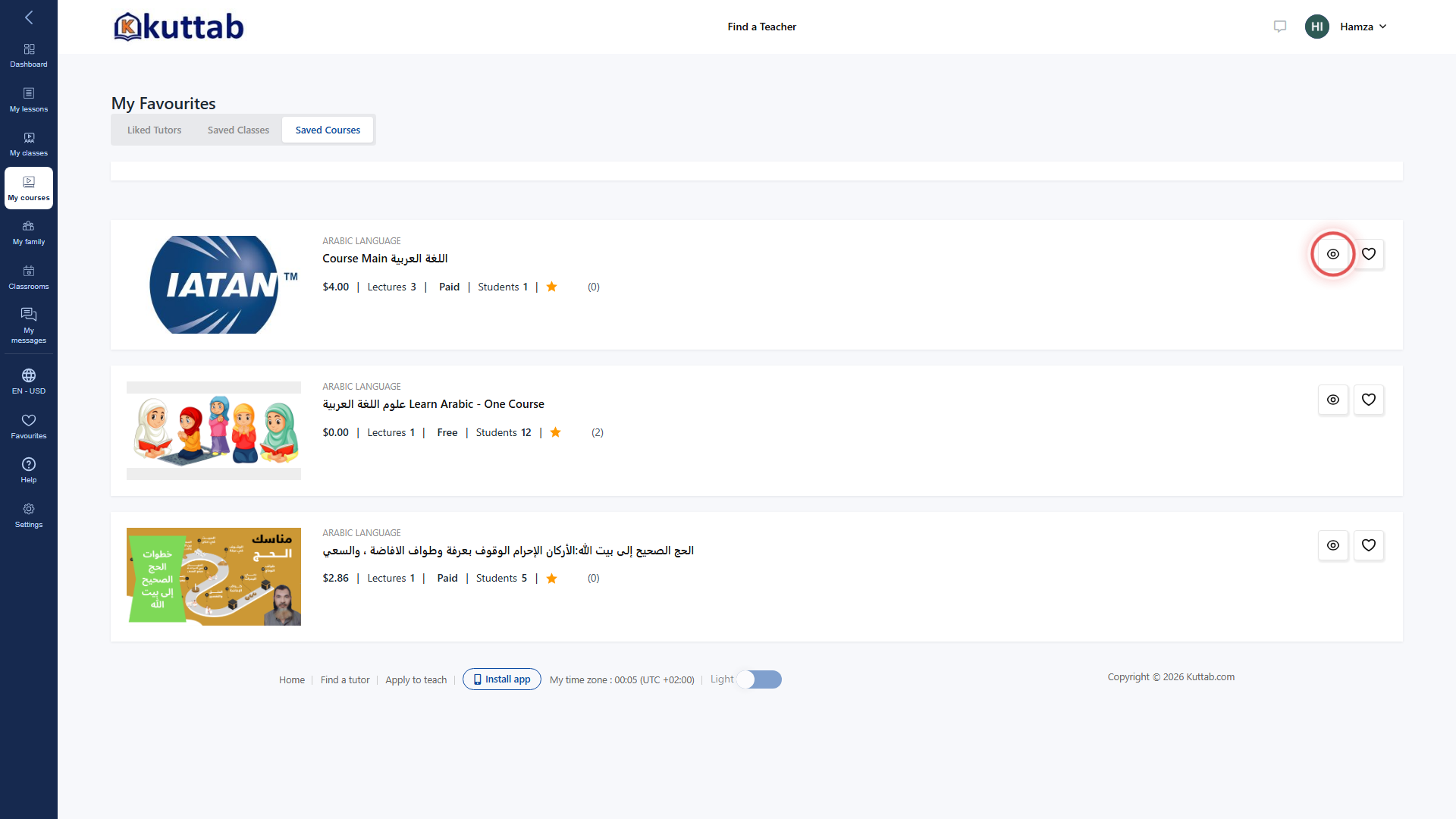This screenshot has height=819, width=1456.
Task: Click the Install app button
Action: [502, 679]
